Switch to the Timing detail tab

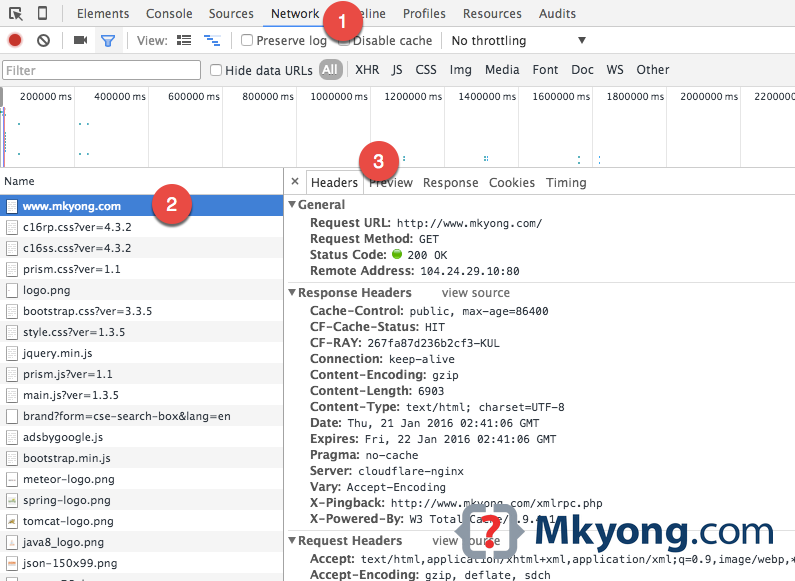566,183
